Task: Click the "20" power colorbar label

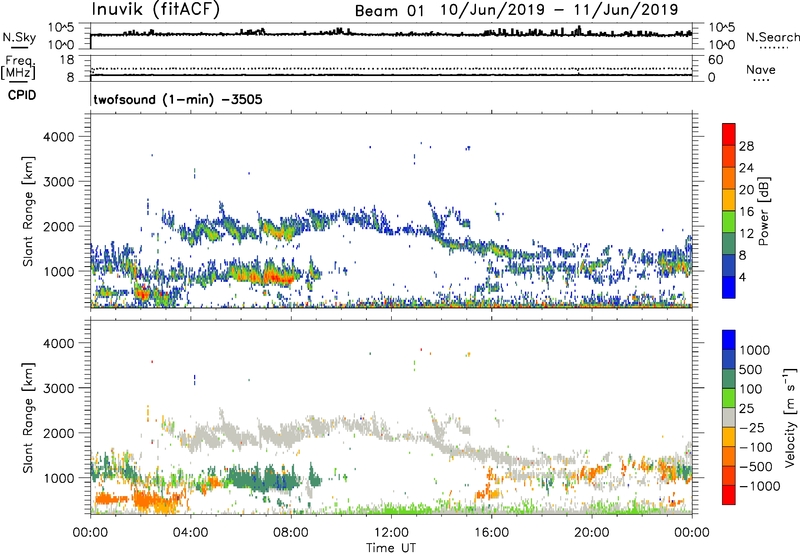Action: (x=746, y=190)
